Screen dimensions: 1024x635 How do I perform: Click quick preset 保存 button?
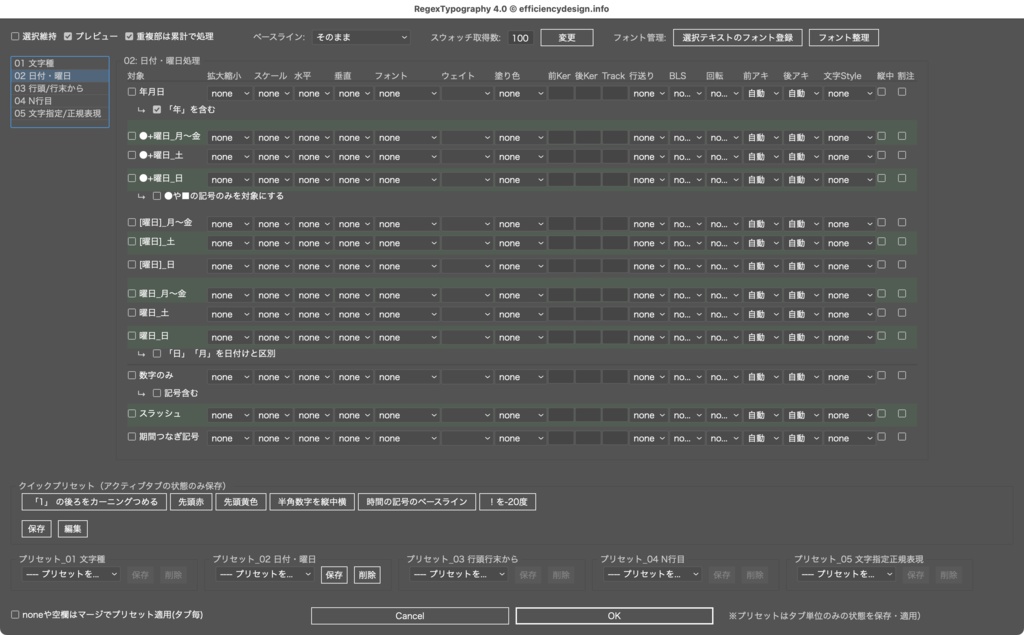point(37,529)
